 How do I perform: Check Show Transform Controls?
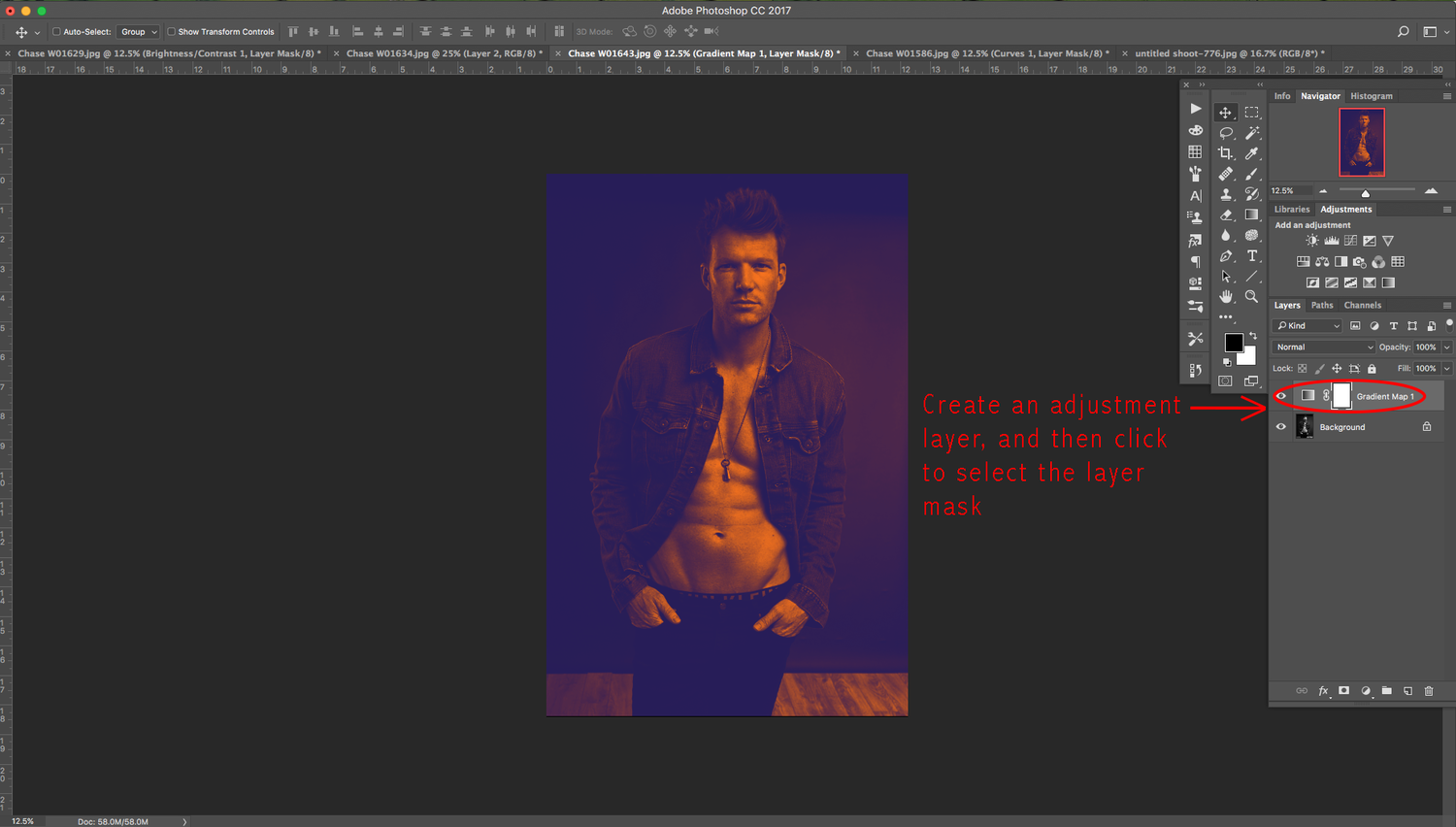pos(172,32)
